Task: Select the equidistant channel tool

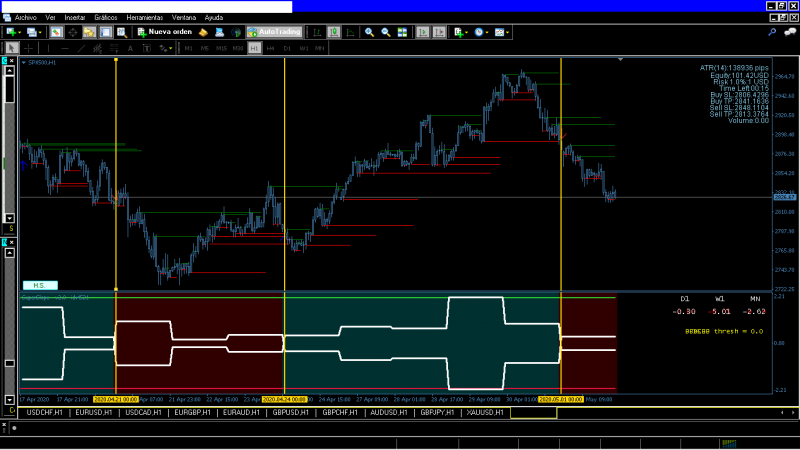Action: pyautogui.click(x=97, y=48)
